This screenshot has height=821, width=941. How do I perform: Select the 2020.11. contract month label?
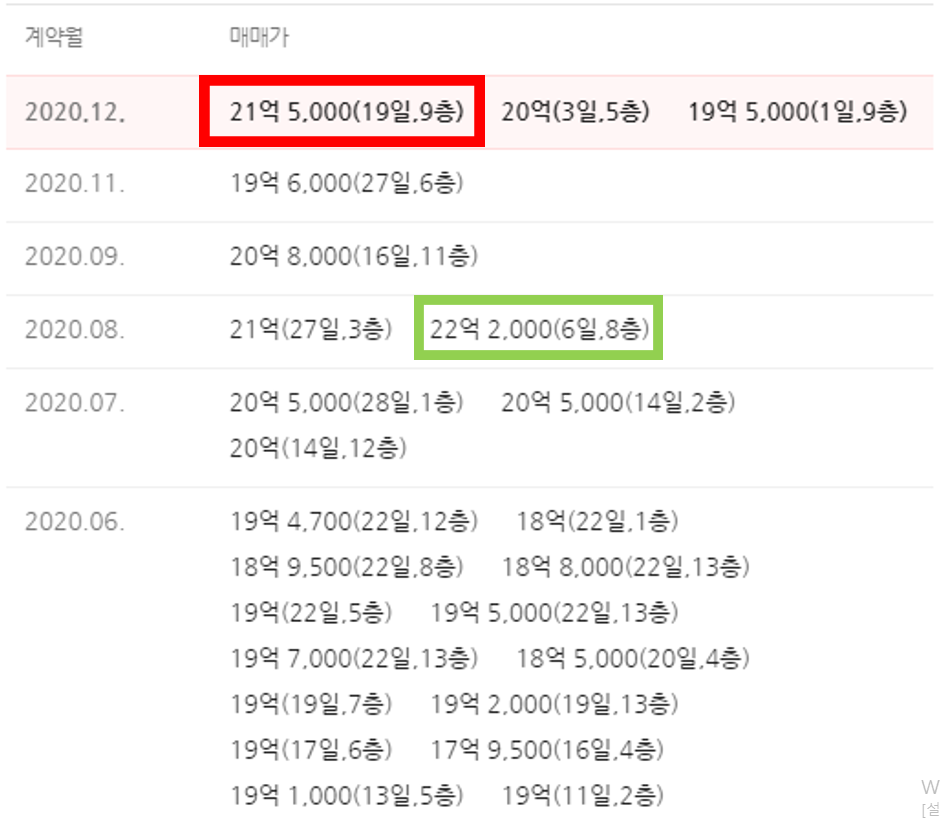coord(75,183)
